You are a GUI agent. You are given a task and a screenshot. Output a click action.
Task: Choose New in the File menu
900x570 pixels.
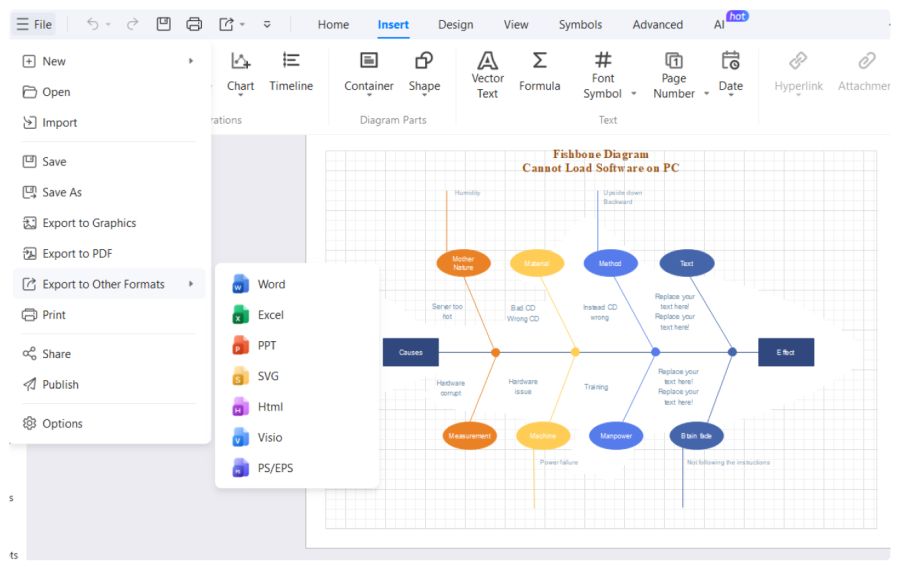108,61
